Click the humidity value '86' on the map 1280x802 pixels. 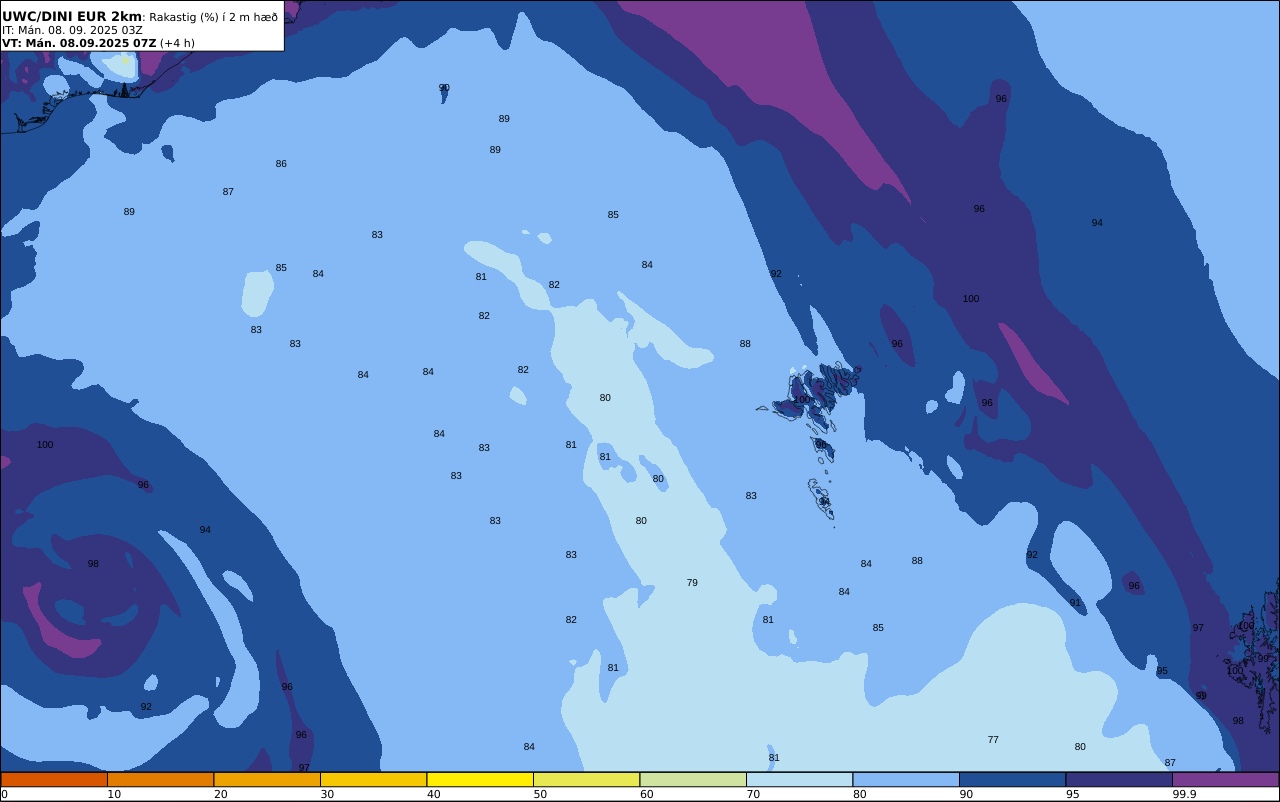click(281, 164)
